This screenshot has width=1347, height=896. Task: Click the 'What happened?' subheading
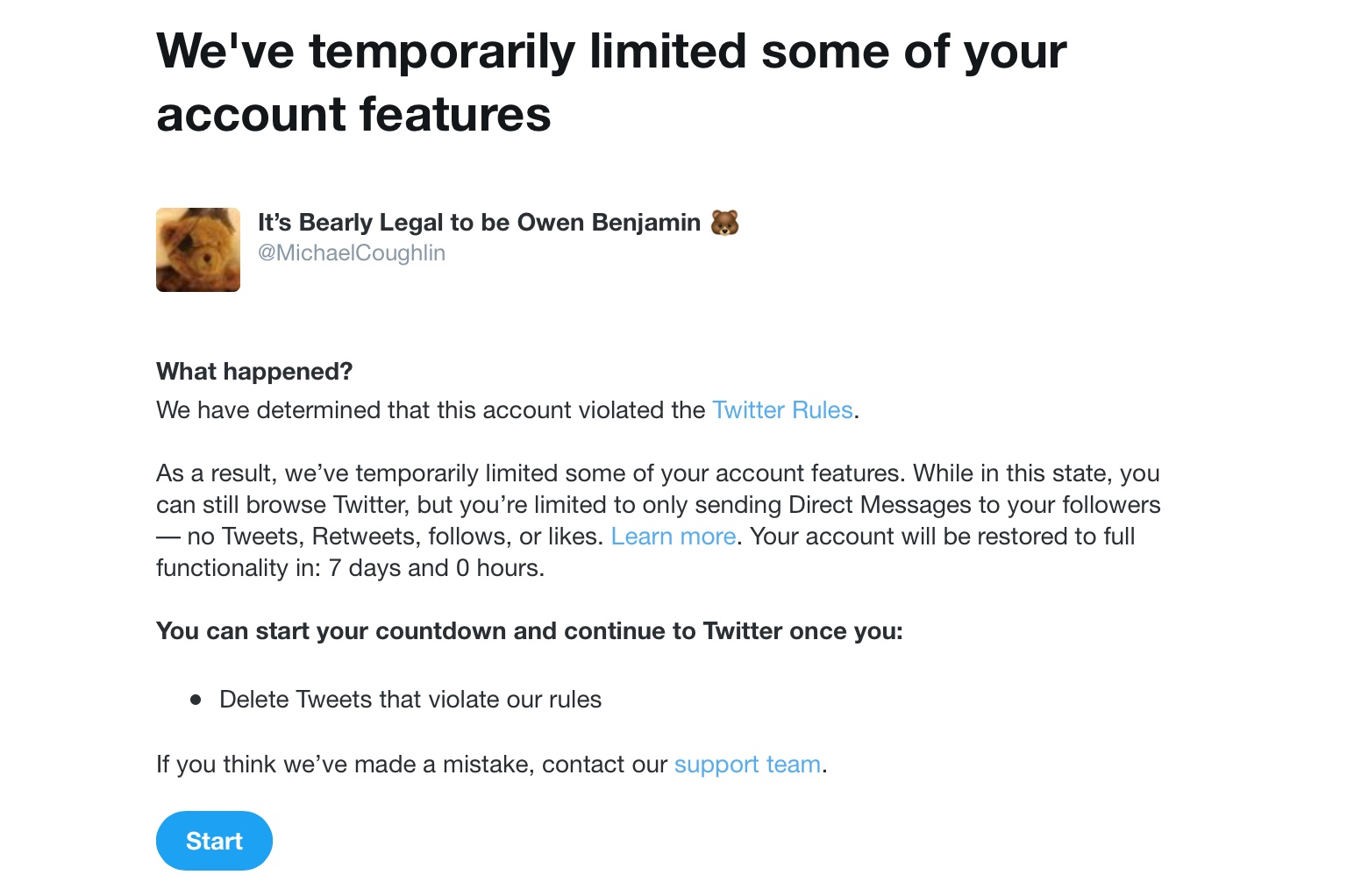click(x=254, y=372)
